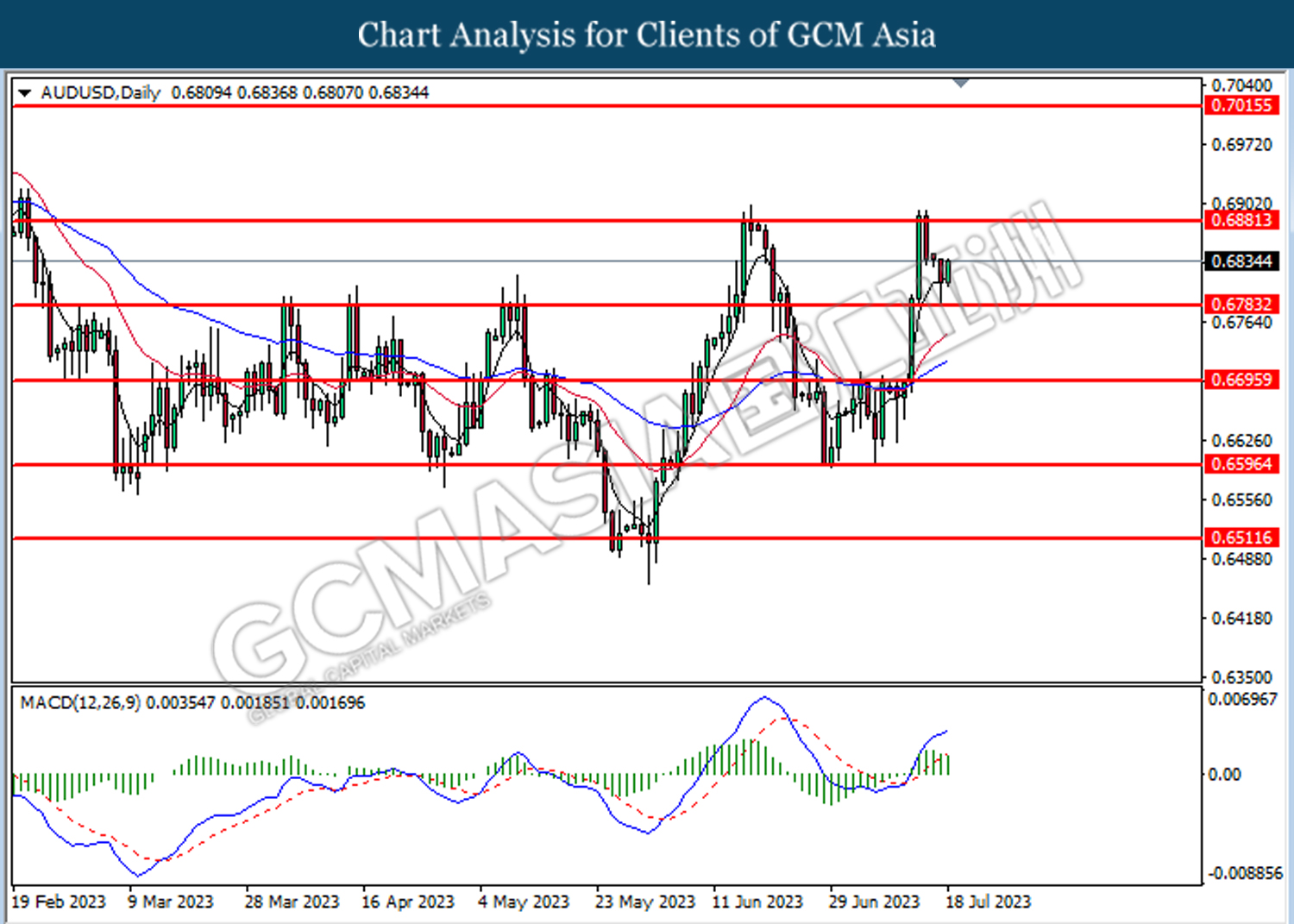Select the 0.65116 support price label
The width and height of the screenshot is (1294, 924).
coord(1241,537)
